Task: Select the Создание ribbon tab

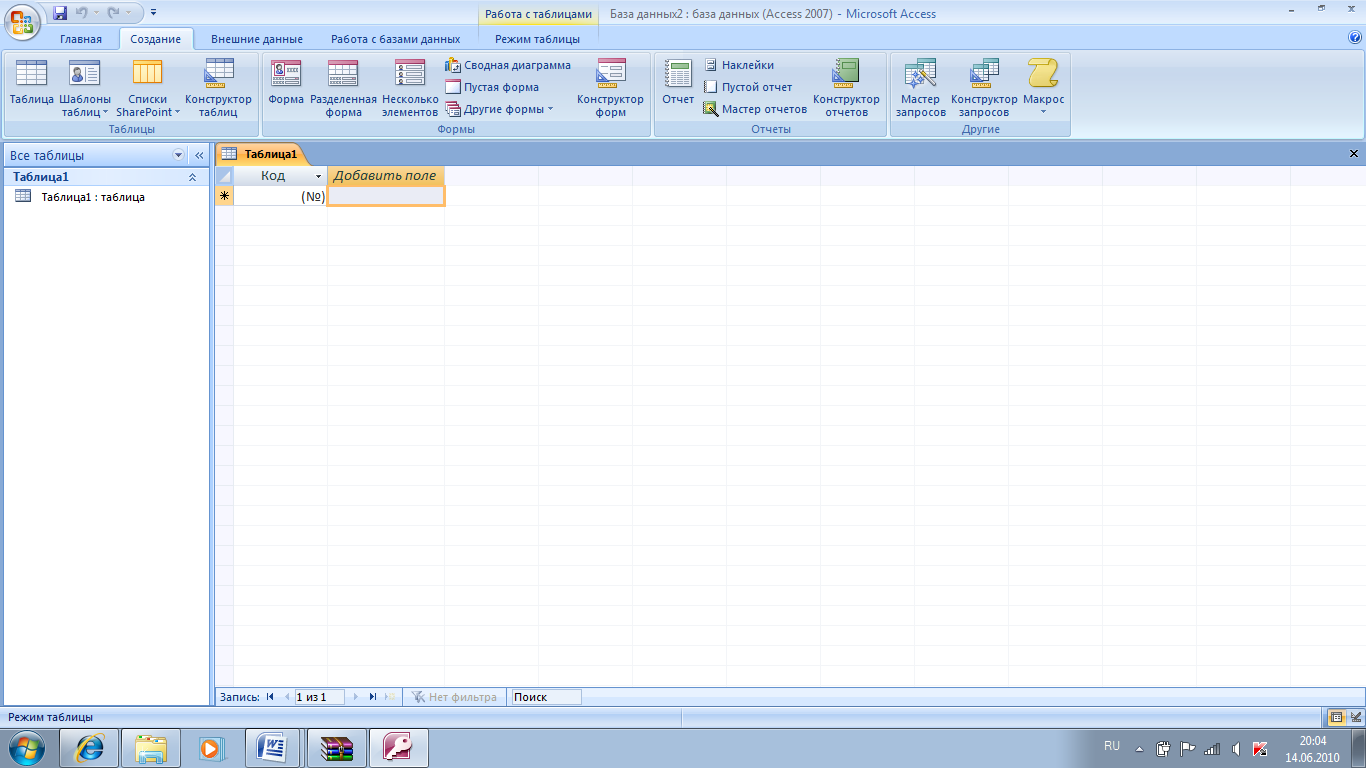Action: tap(156, 39)
